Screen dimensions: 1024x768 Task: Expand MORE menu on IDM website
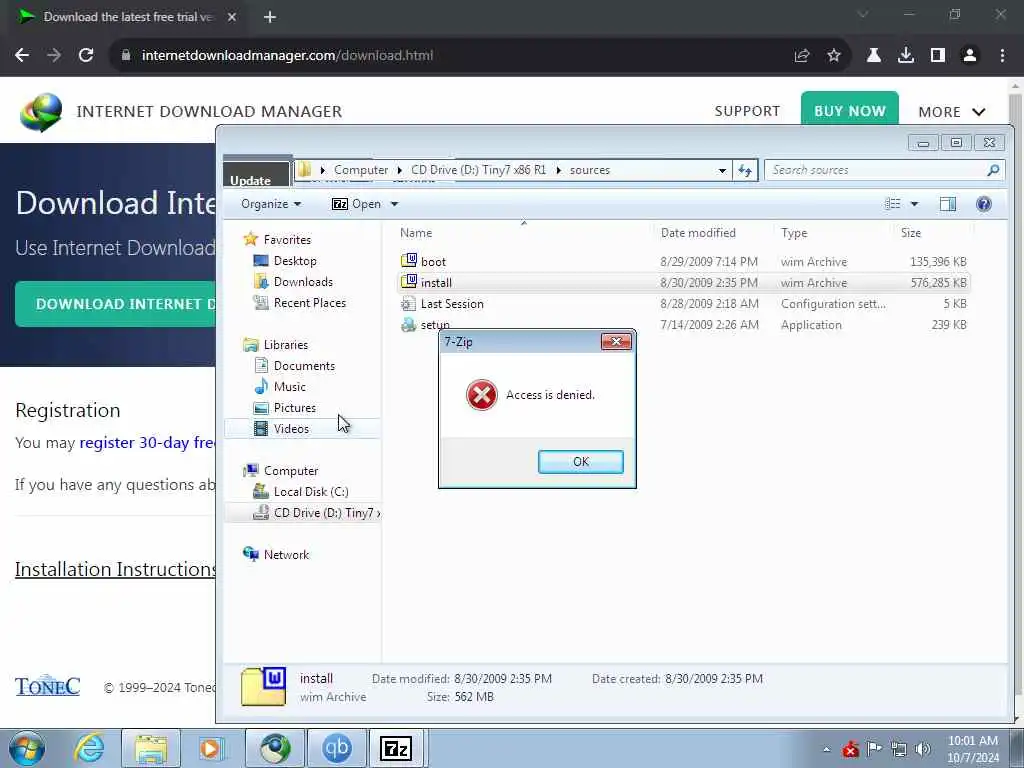pos(952,112)
